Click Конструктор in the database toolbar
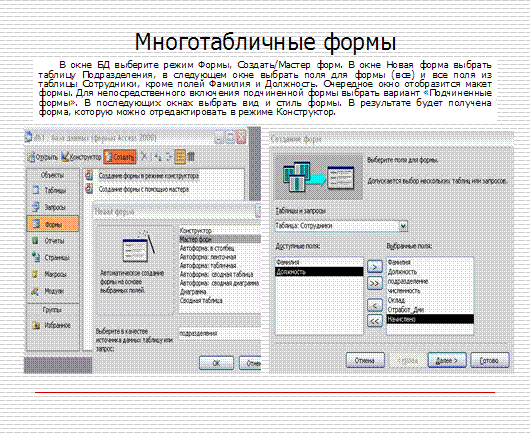Screen dimensions: 531x437 point(81,157)
